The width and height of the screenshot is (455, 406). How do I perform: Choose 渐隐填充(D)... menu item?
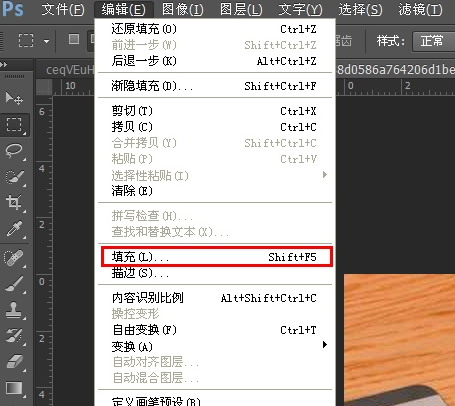(215, 86)
